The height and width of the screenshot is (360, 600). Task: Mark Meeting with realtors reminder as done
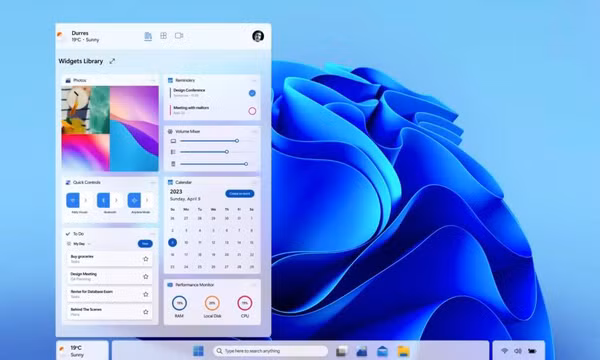[252, 111]
